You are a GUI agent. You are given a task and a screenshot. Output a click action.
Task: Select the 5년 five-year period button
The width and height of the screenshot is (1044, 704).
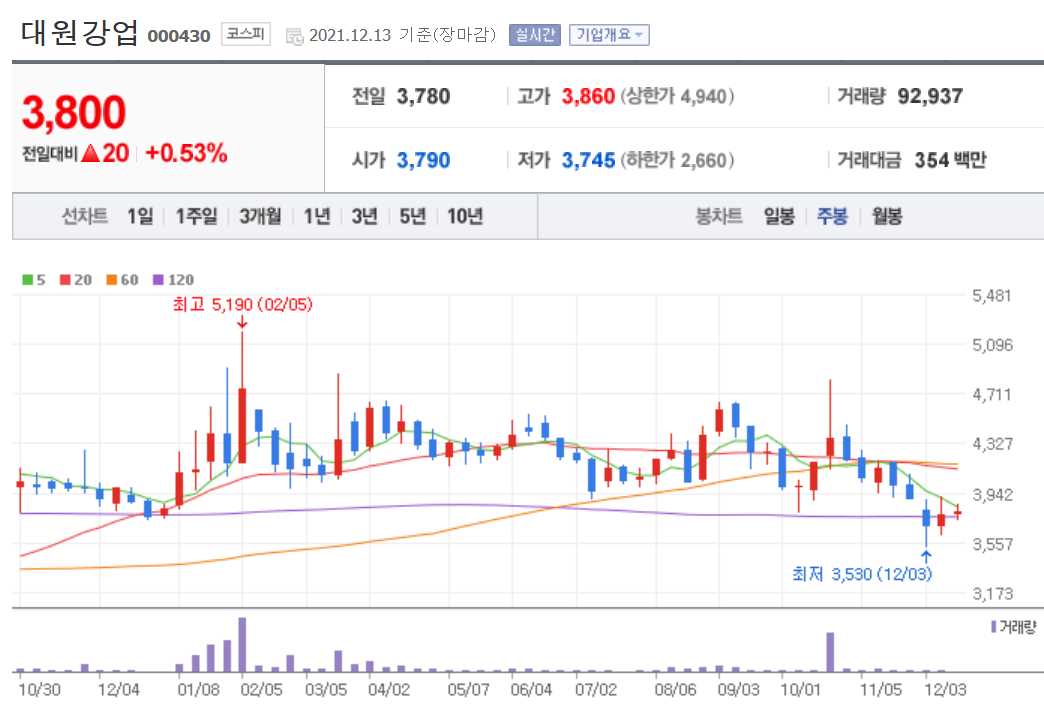point(411,215)
